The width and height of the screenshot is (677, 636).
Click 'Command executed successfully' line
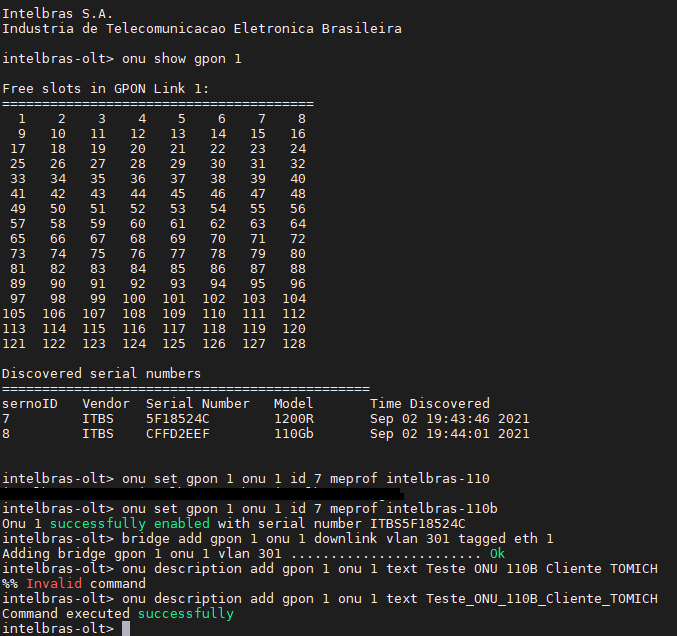(x=118, y=614)
